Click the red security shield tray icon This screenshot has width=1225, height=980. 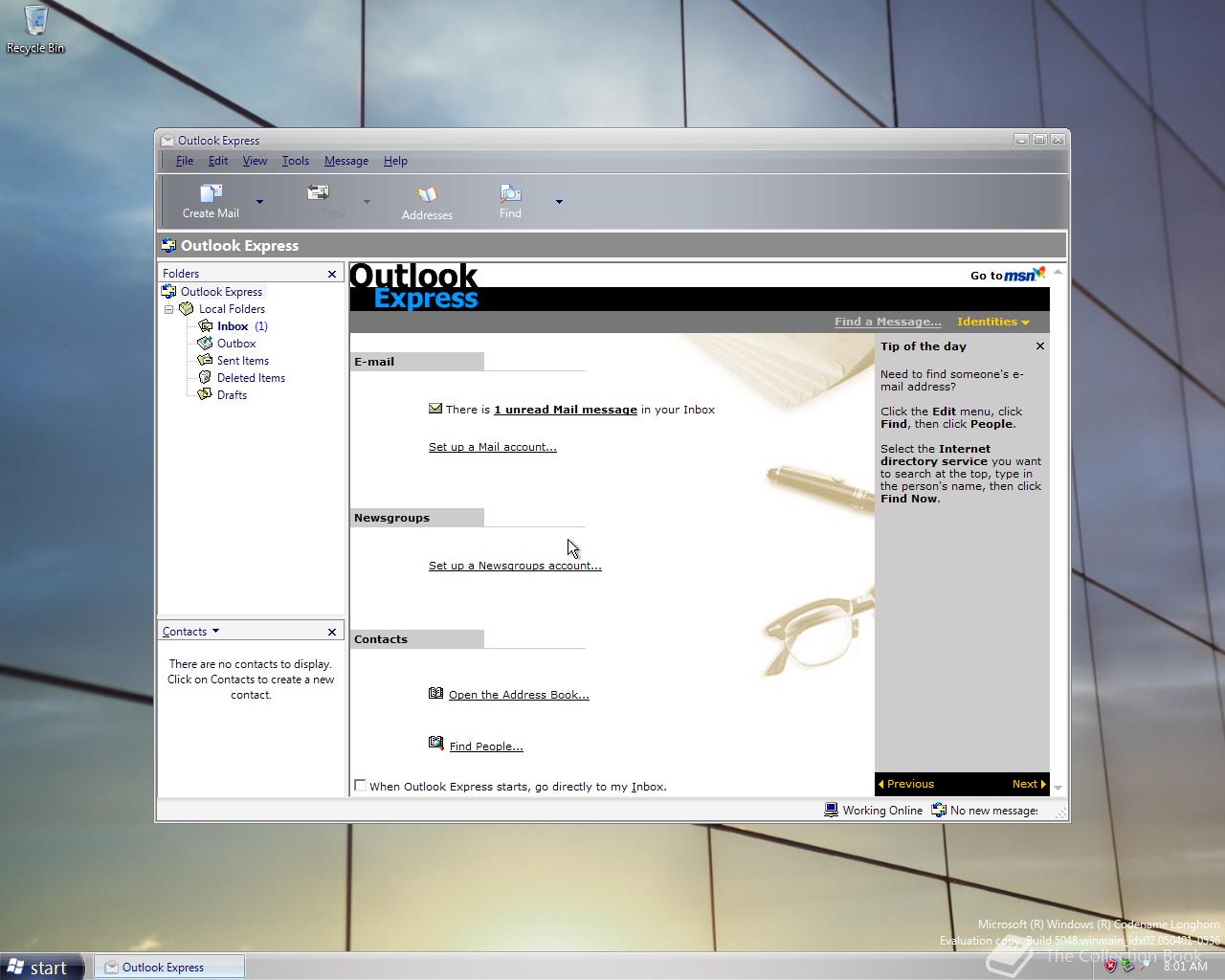pyautogui.click(x=1110, y=967)
